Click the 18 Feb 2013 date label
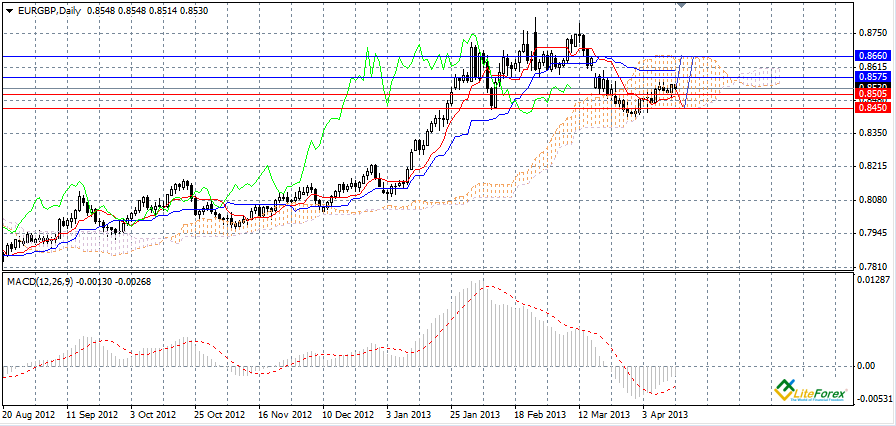 coord(539,413)
